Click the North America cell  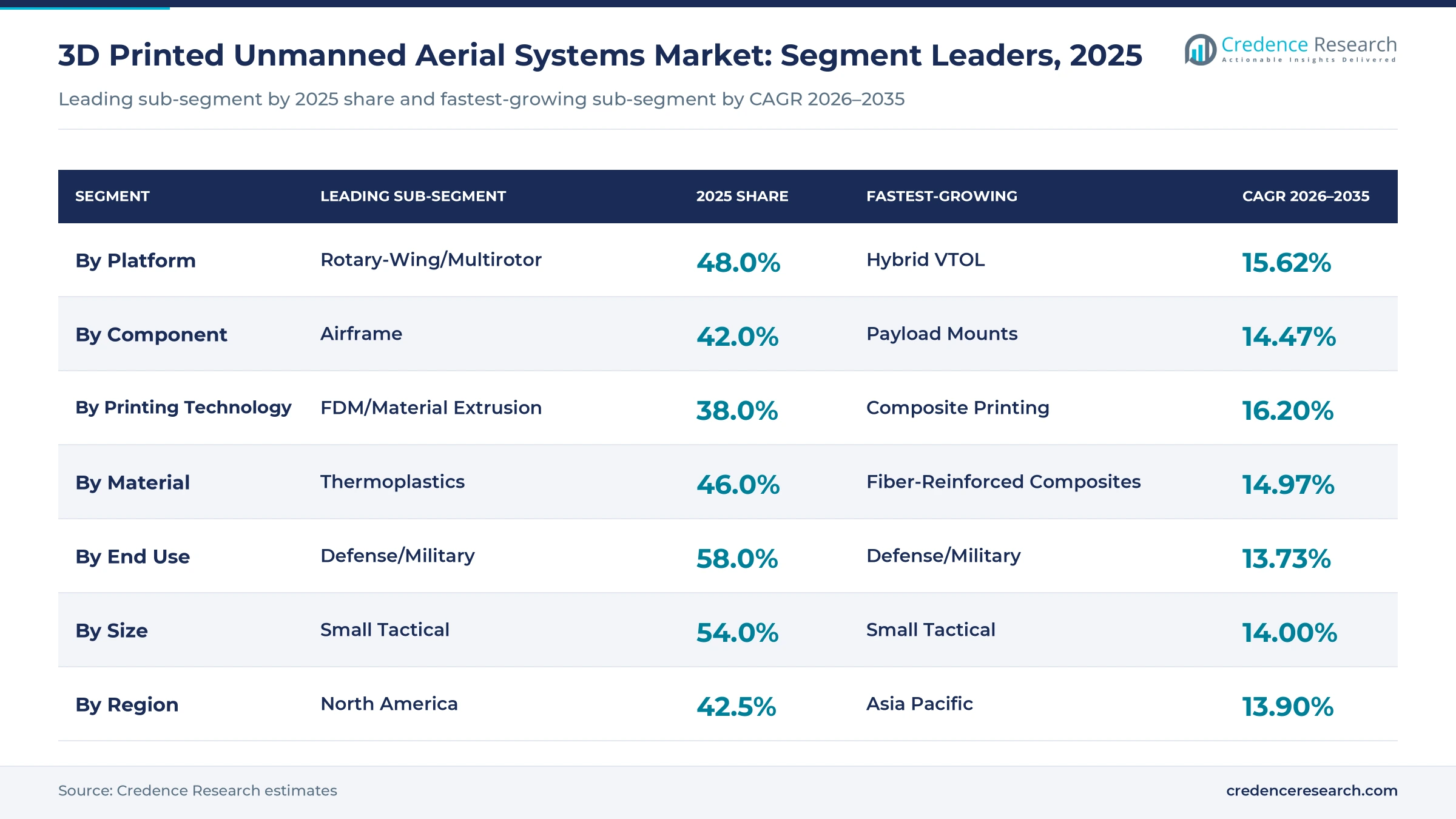tap(389, 704)
